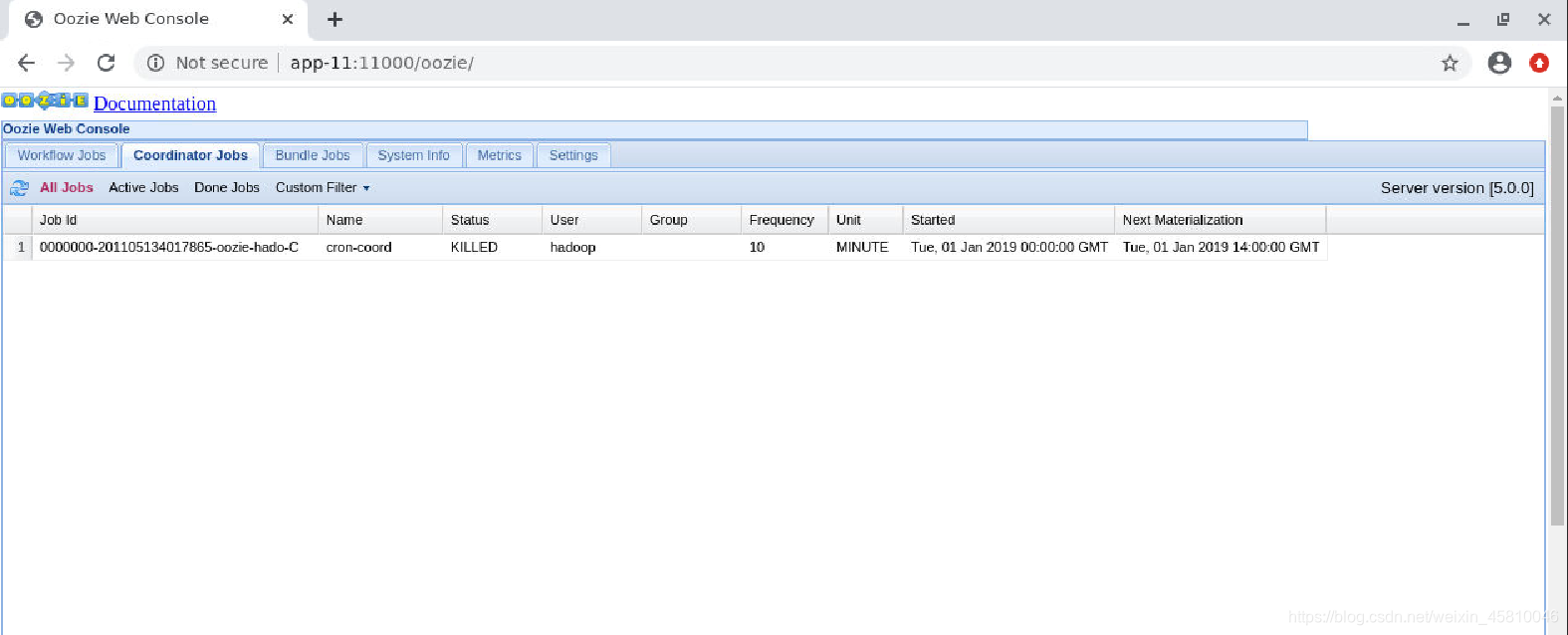Open the Documentation link
1568x635 pixels.
tap(154, 104)
